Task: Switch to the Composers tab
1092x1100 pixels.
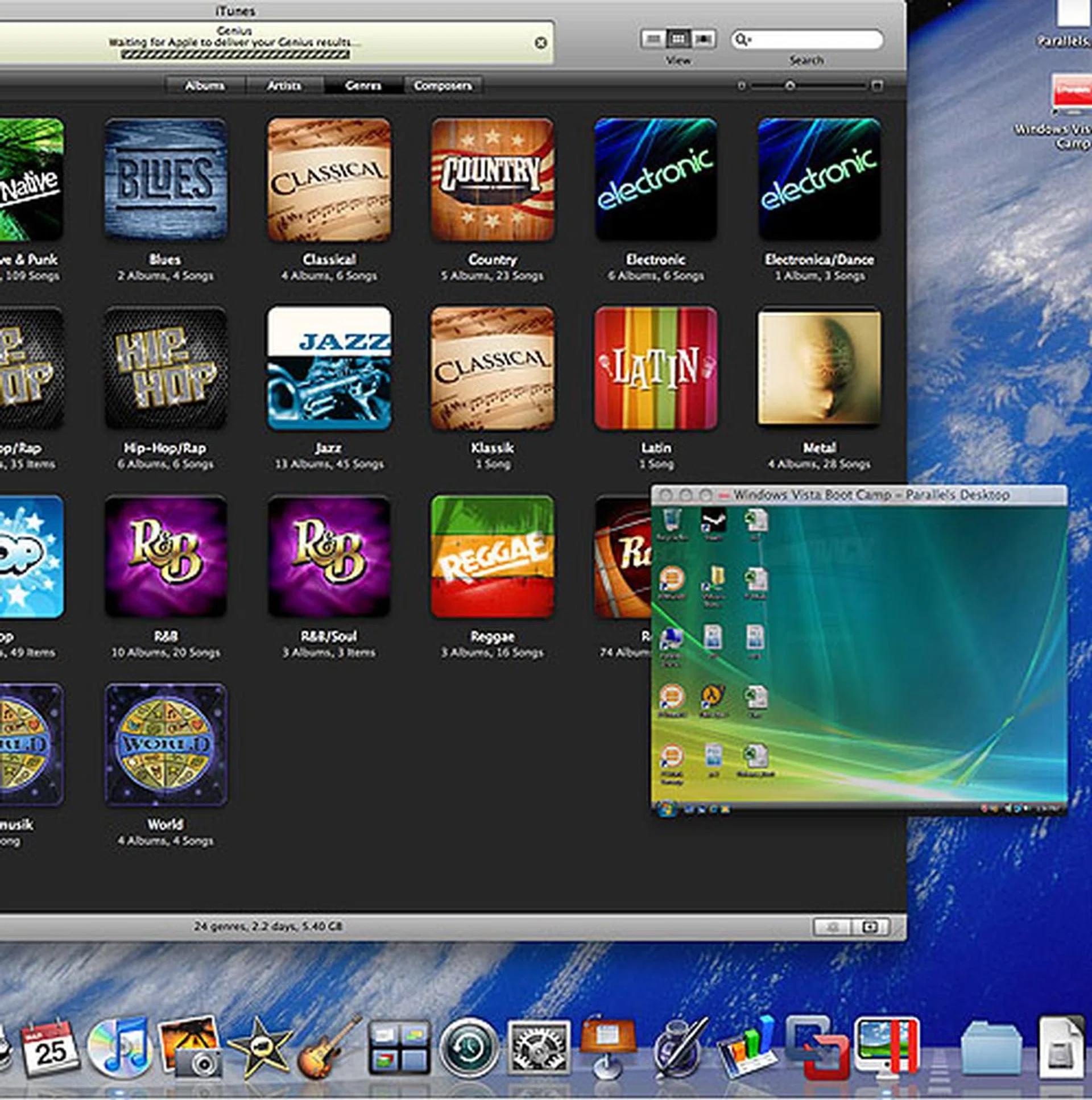Action: point(442,86)
